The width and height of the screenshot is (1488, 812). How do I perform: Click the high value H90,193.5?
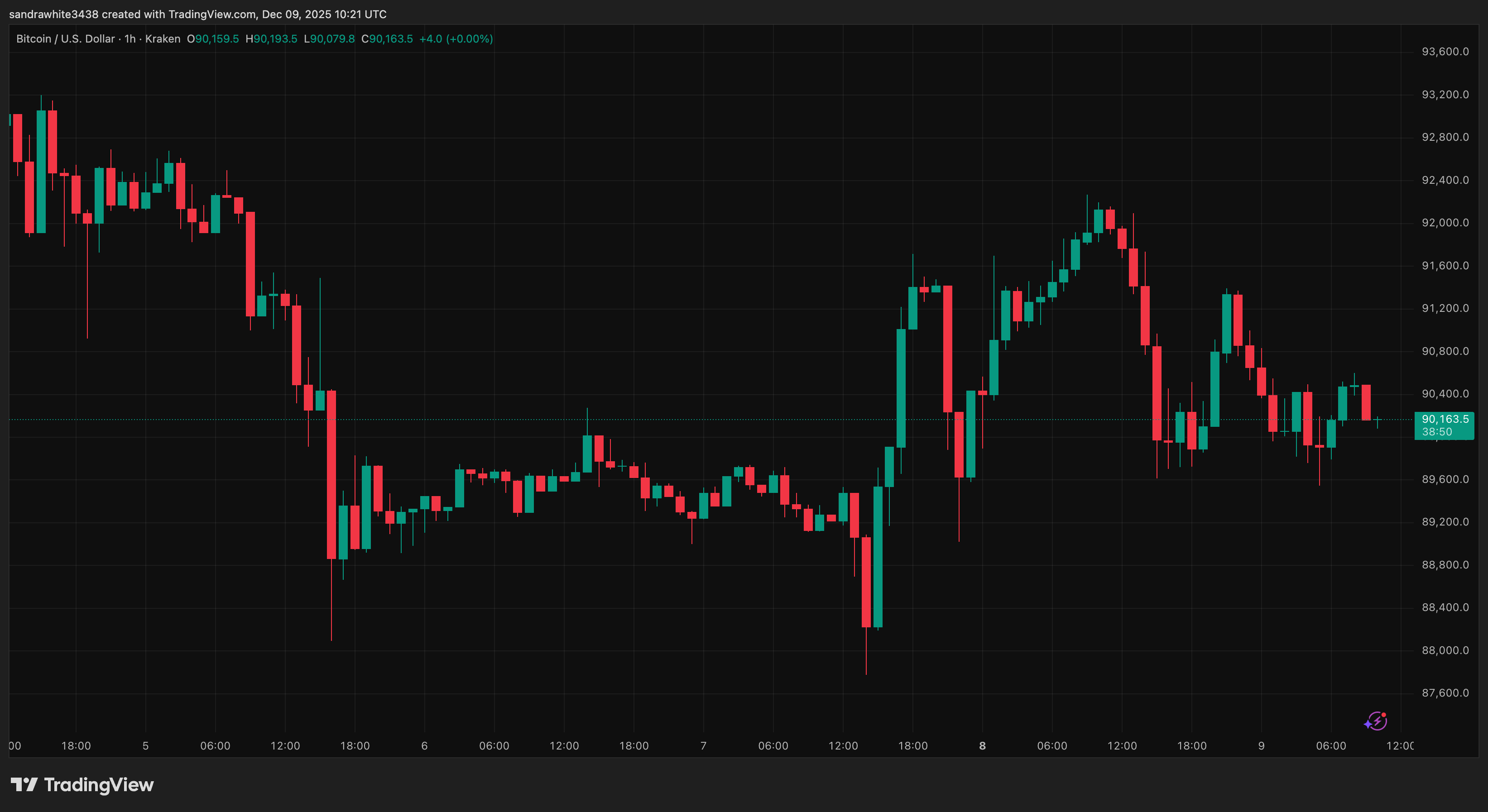point(272,38)
